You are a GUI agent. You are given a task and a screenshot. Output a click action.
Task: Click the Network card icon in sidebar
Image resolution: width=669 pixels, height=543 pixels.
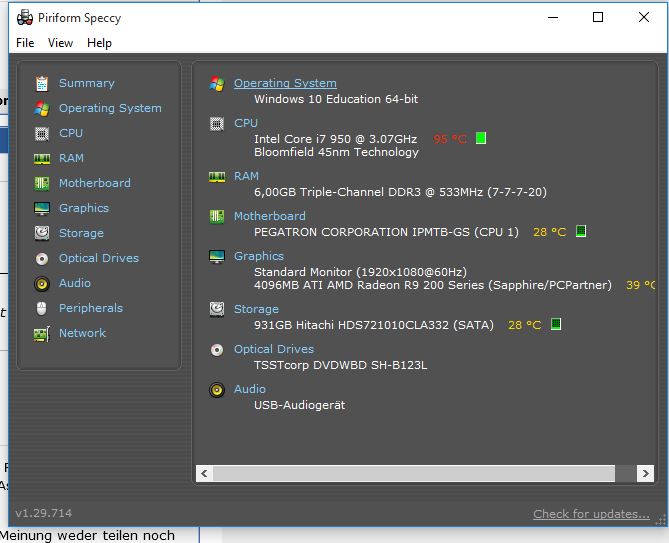click(42, 334)
